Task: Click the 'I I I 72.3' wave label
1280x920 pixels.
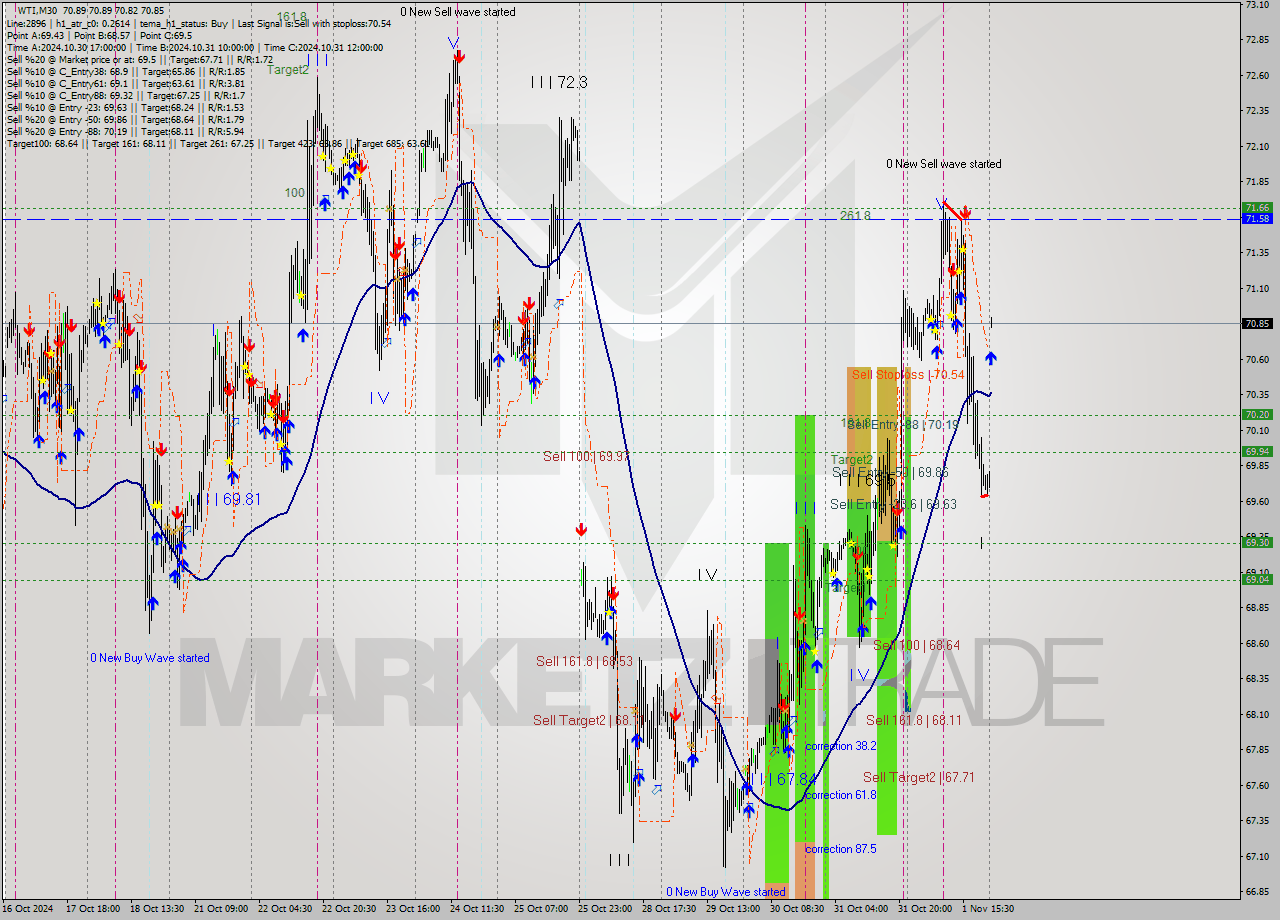Action: (x=559, y=82)
